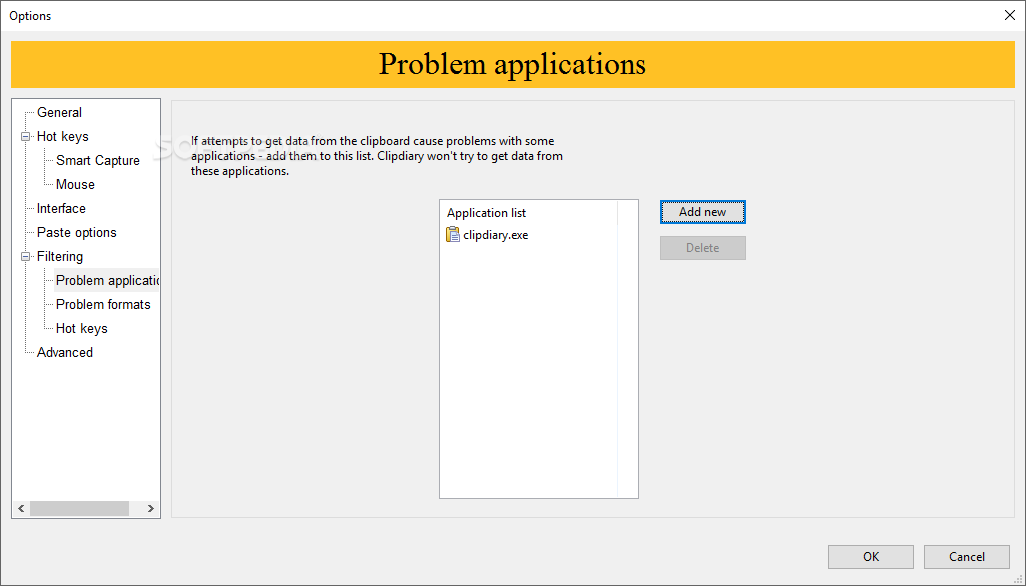Open Hot keys under Filtering
The height and width of the screenshot is (586, 1026).
tap(81, 329)
